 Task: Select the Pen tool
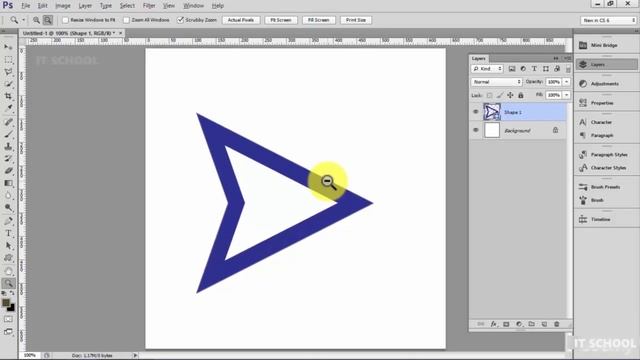(x=8, y=221)
